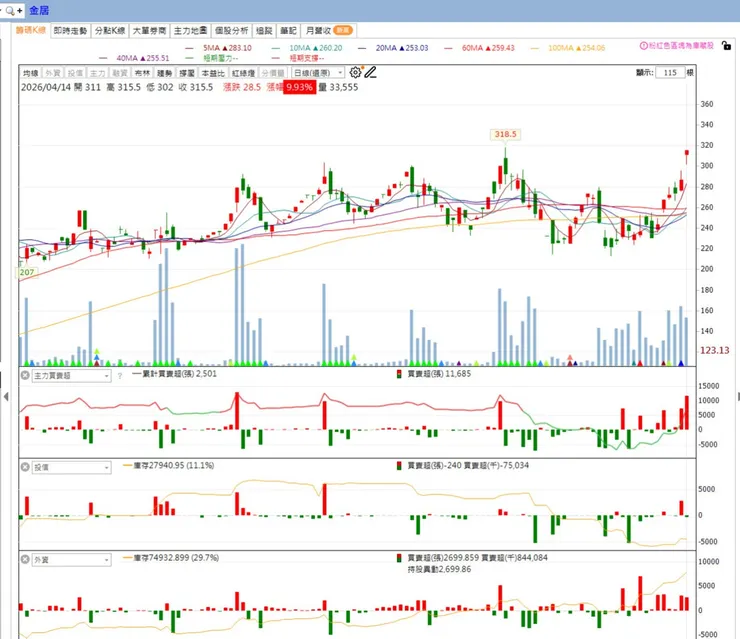Click the 庫存27940.95 (11.1%) legend

(x=168, y=465)
